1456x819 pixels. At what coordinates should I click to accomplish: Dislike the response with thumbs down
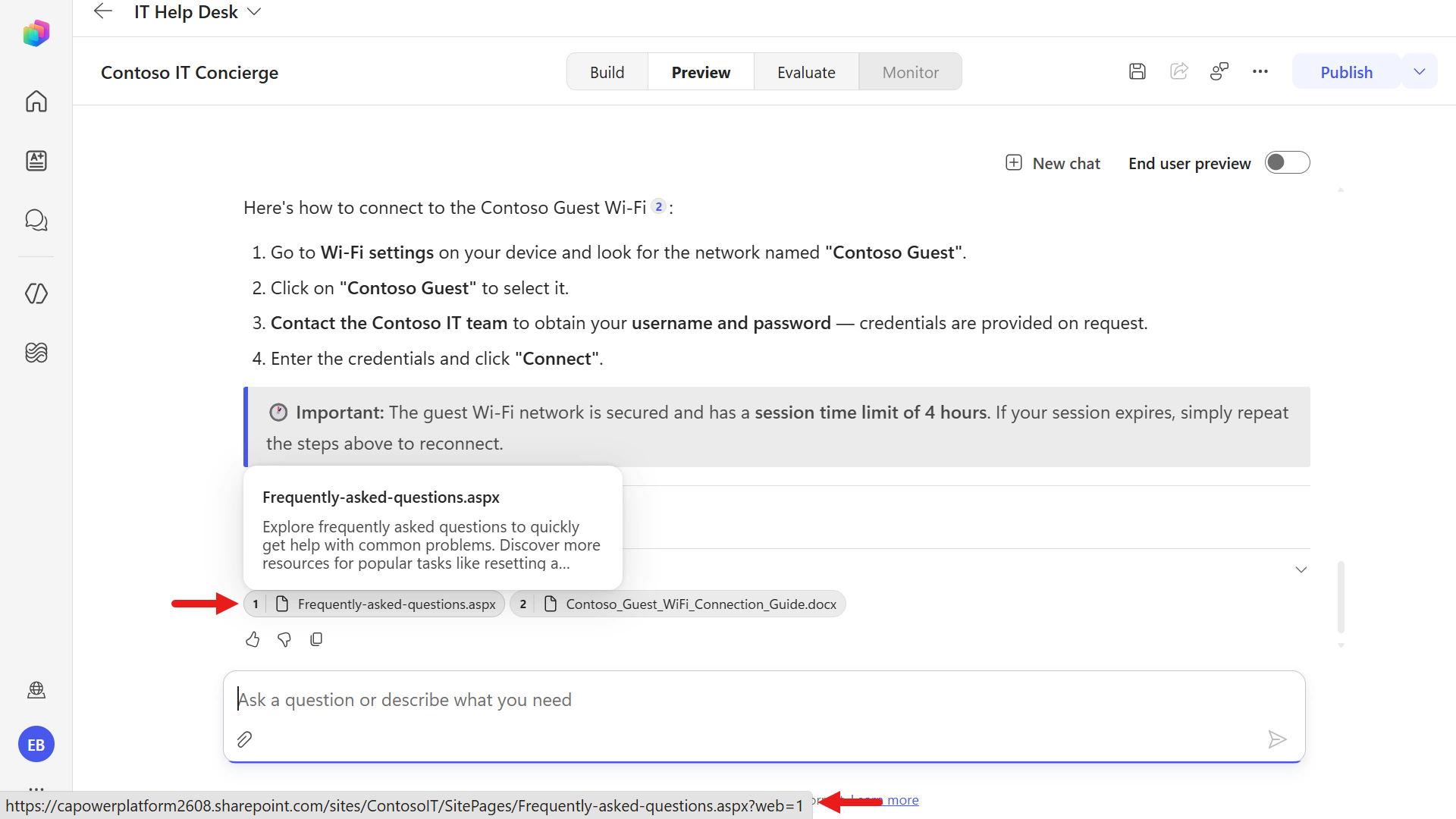click(x=284, y=640)
